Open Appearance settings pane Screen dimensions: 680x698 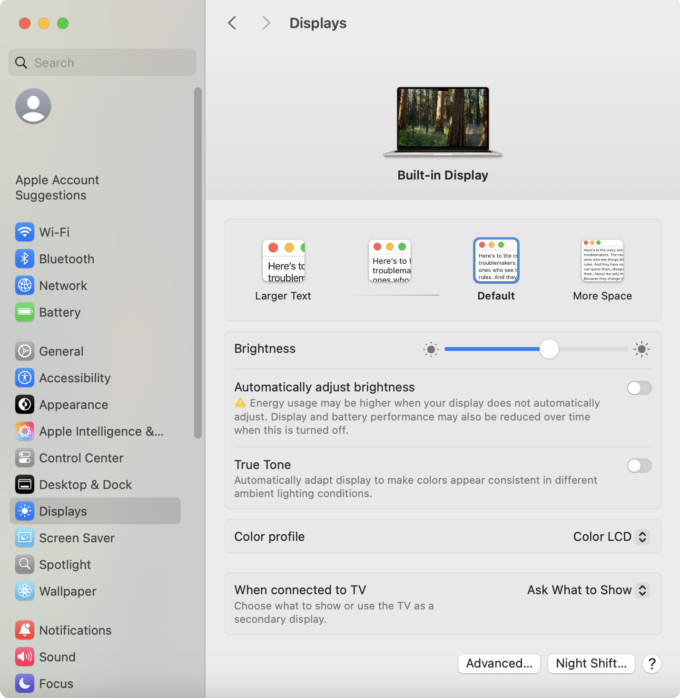click(95, 405)
